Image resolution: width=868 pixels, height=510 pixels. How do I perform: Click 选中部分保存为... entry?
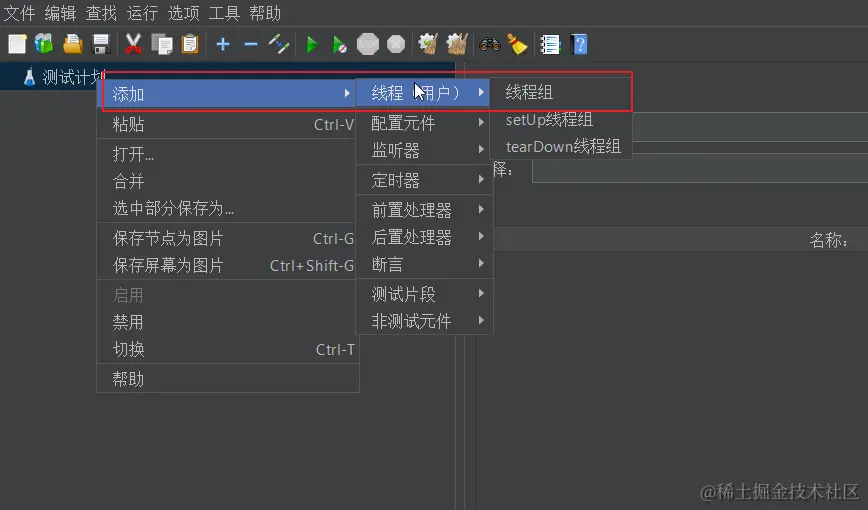(227, 208)
